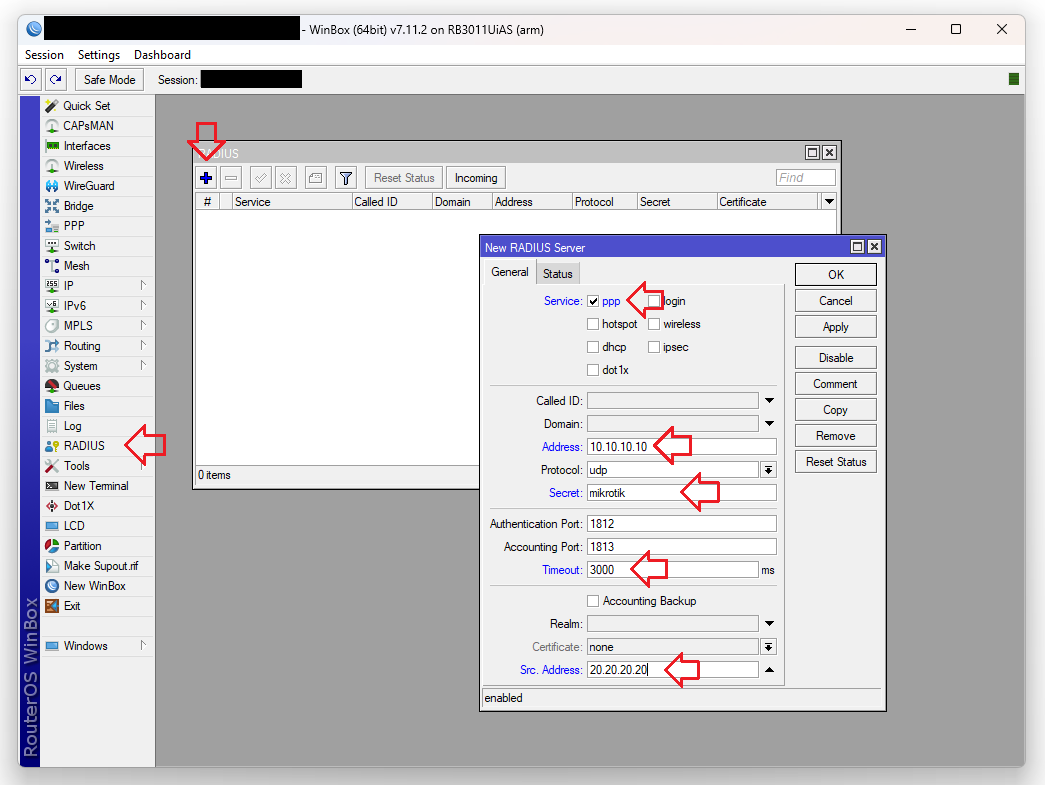Expand the Certificate dropdown list
This screenshot has width=1045, height=785.
tap(768, 647)
